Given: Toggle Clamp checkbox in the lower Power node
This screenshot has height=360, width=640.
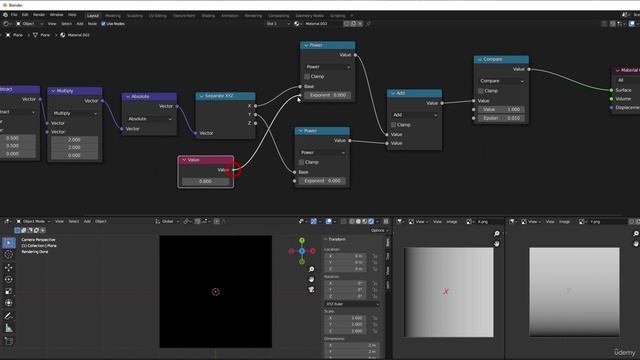Looking at the screenshot, I should 301,162.
